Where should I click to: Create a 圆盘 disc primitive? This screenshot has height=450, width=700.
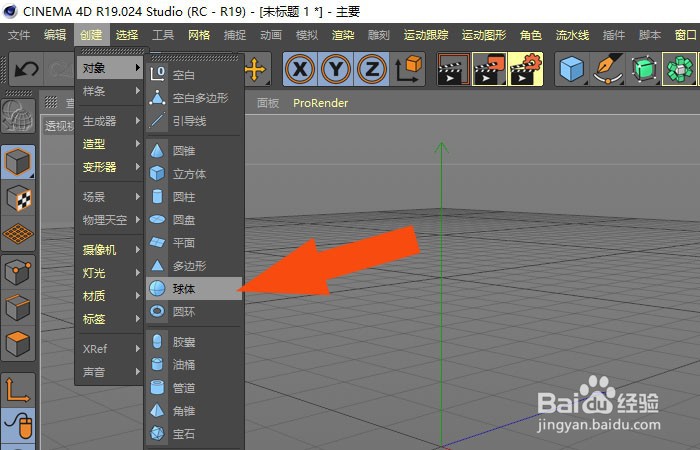pyautogui.click(x=194, y=220)
